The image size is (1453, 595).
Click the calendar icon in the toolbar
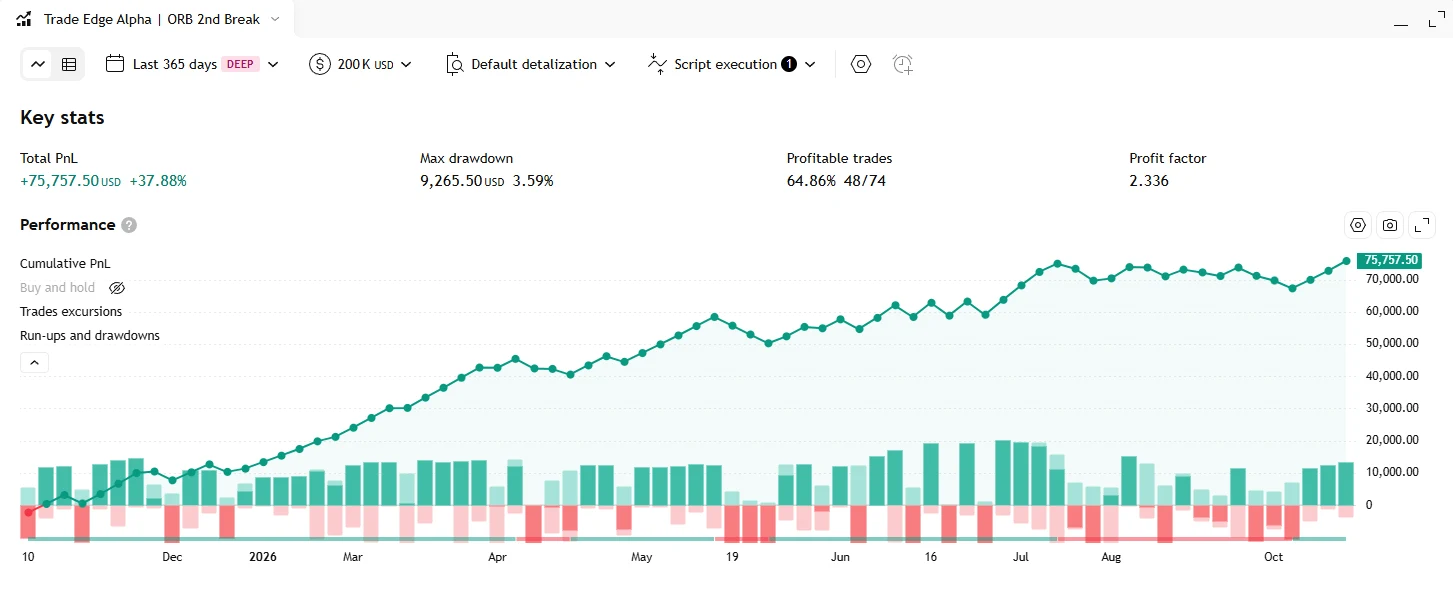(x=115, y=64)
